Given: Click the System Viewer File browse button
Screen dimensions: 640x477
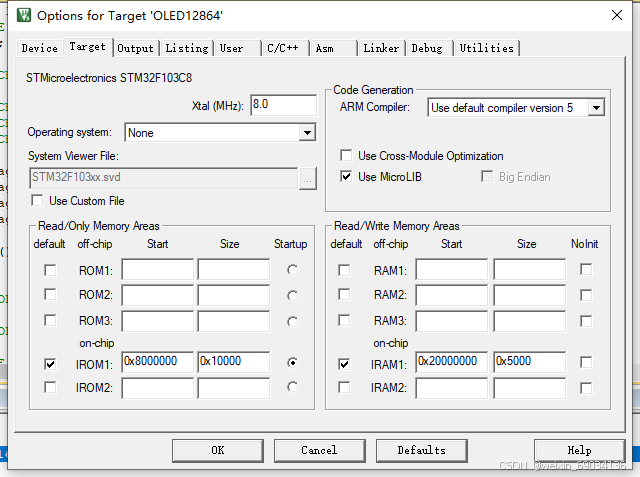Looking at the screenshot, I should tap(308, 179).
